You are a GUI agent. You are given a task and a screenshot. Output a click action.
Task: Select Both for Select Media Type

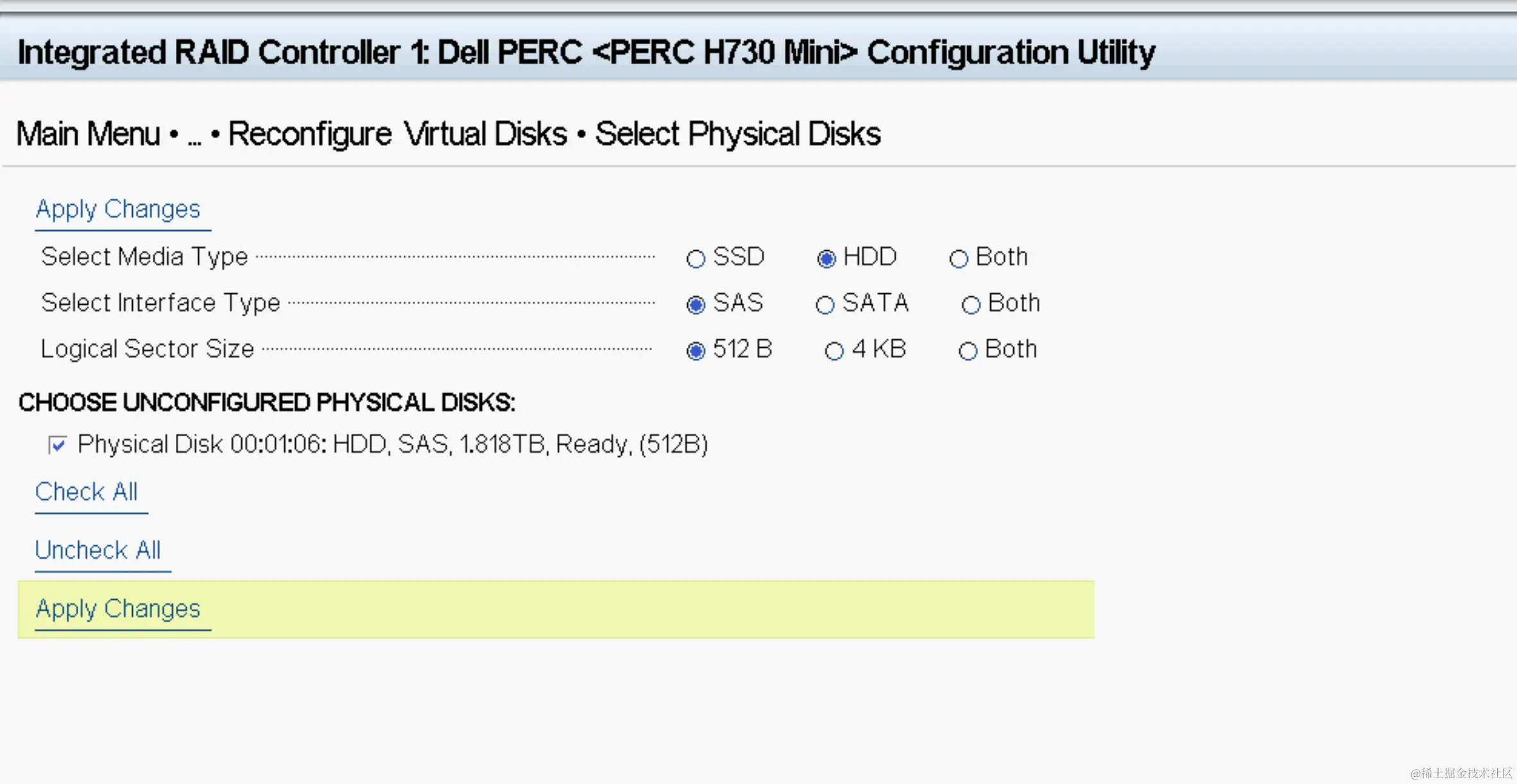(x=959, y=259)
